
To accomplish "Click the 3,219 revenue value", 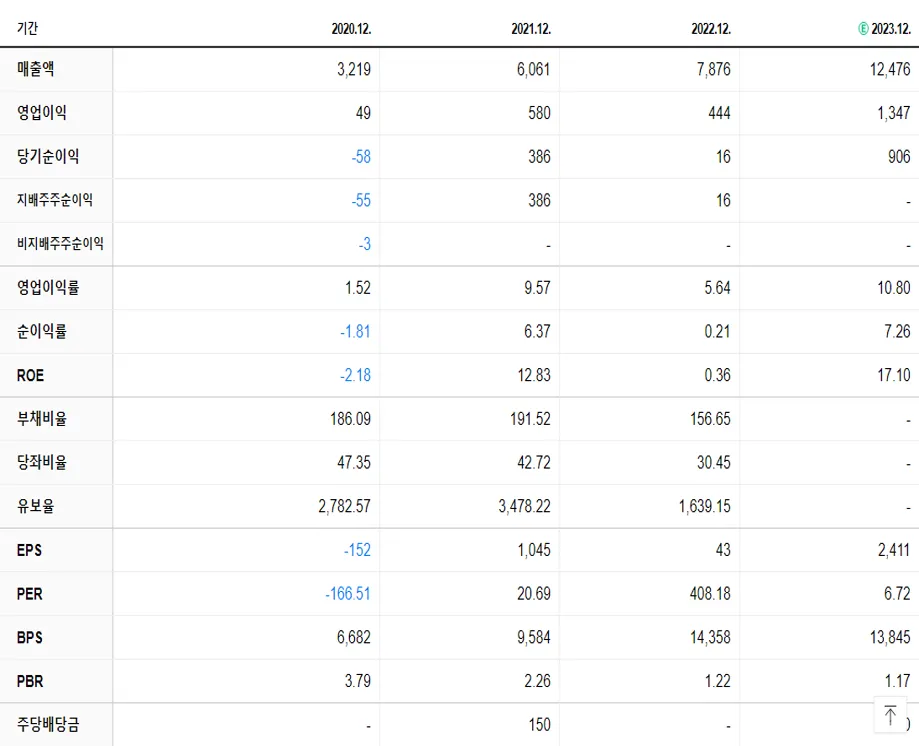I will [x=354, y=70].
